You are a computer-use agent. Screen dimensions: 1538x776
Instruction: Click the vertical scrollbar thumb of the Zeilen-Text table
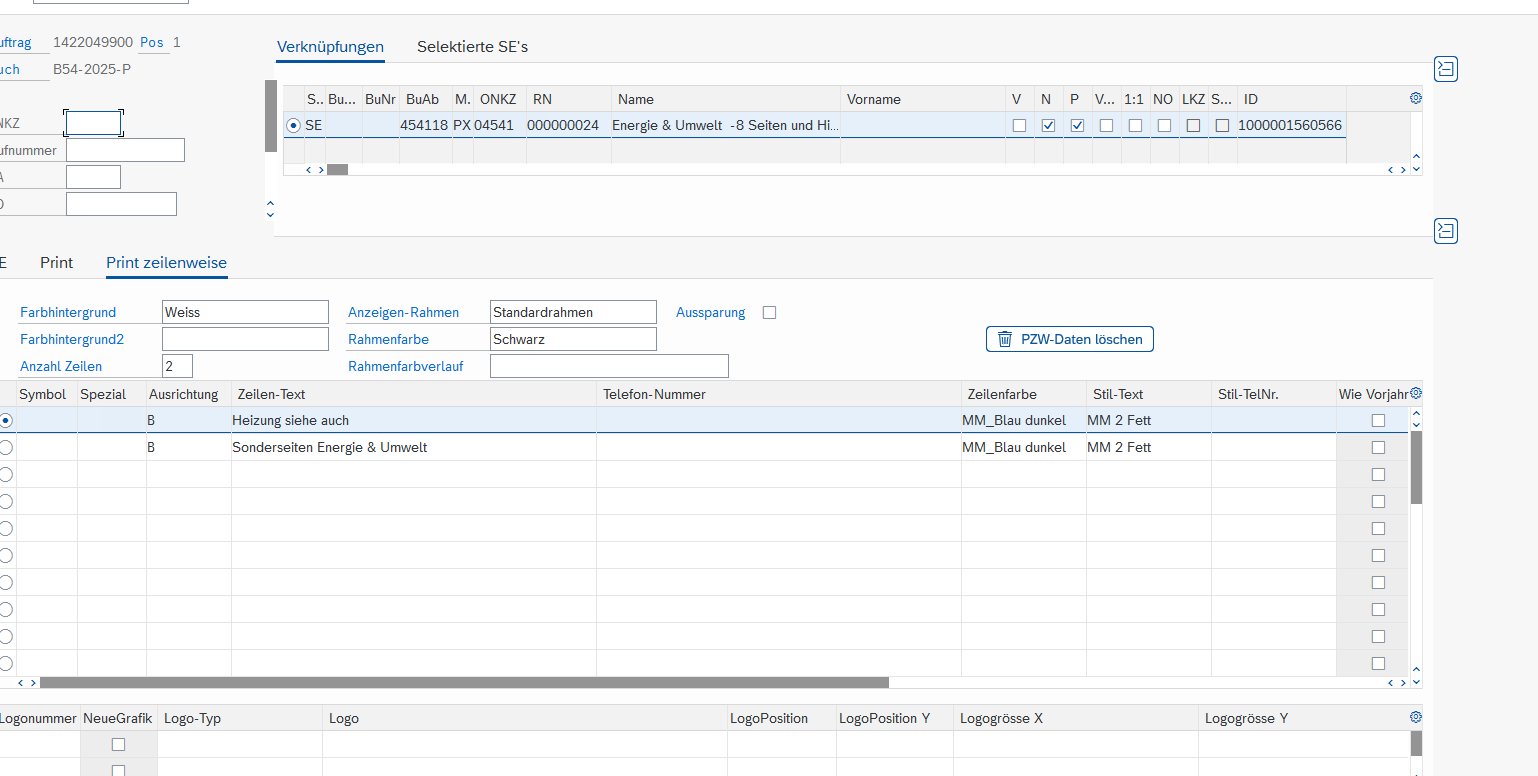click(x=1416, y=467)
